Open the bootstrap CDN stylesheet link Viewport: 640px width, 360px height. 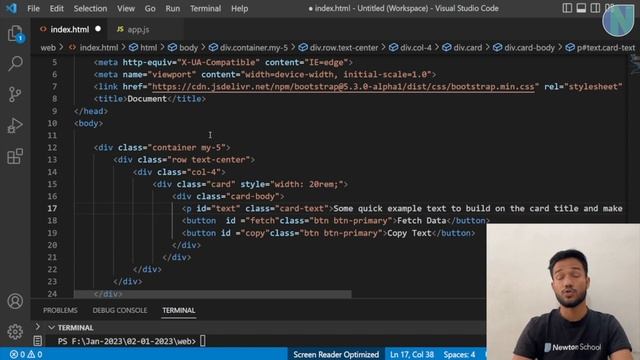343,87
